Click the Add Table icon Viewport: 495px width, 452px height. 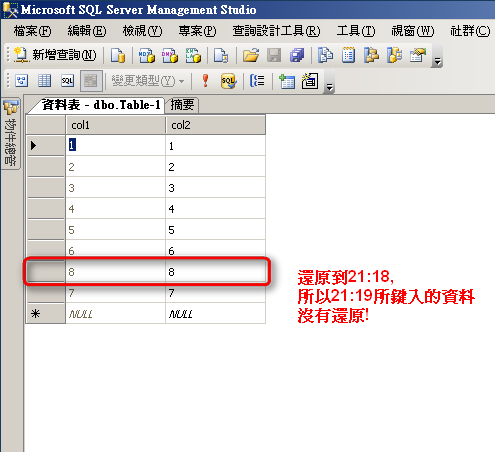coord(287,81)
